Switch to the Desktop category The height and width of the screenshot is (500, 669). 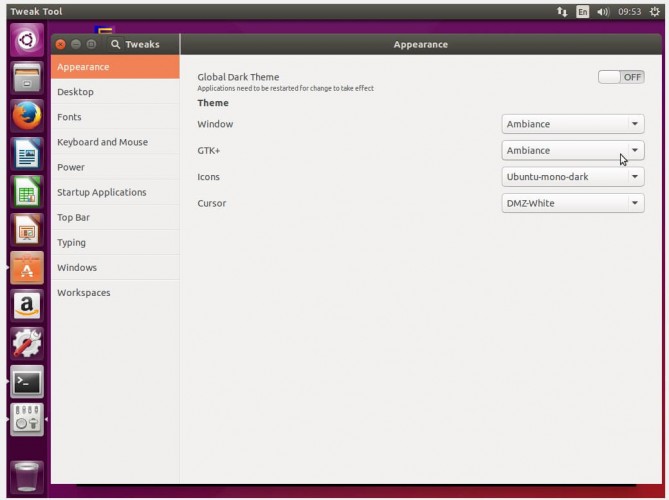[115, 92]
